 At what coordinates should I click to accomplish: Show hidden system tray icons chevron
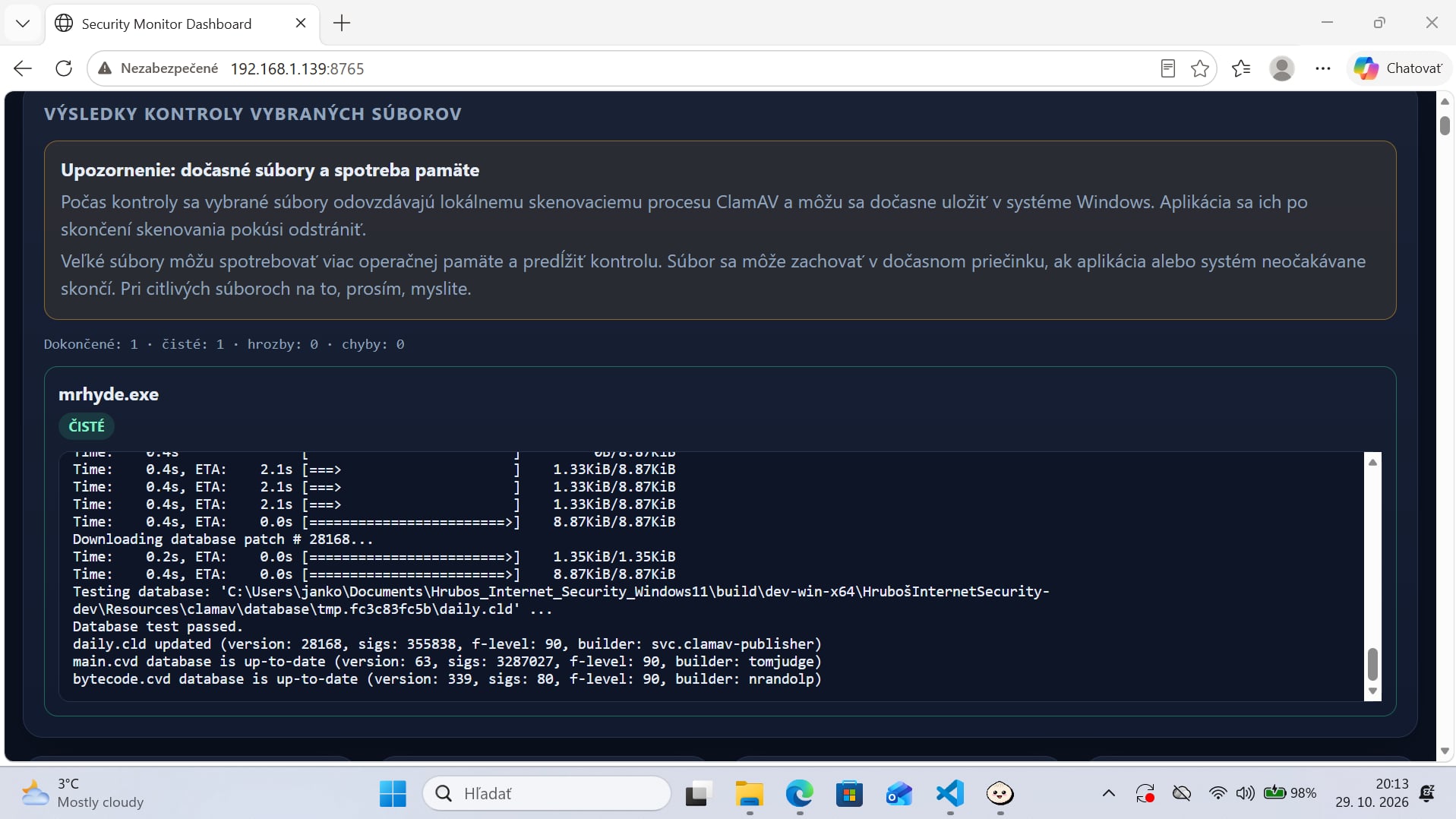tap(1109, 794)
